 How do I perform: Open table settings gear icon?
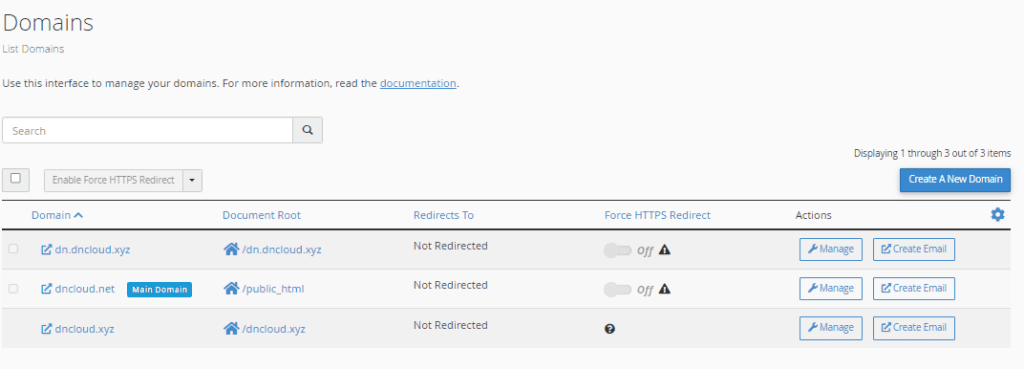coord(998,214)
